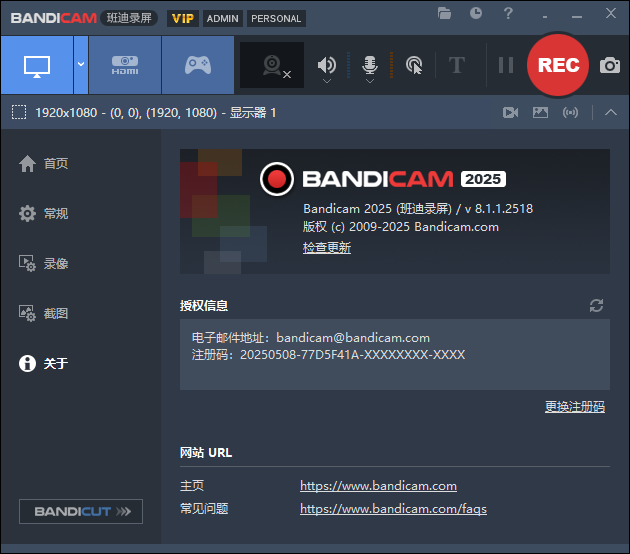The image size is (630, 554).
Task: Collapse the panel with up chevron
Action: [x=611, y=112]
